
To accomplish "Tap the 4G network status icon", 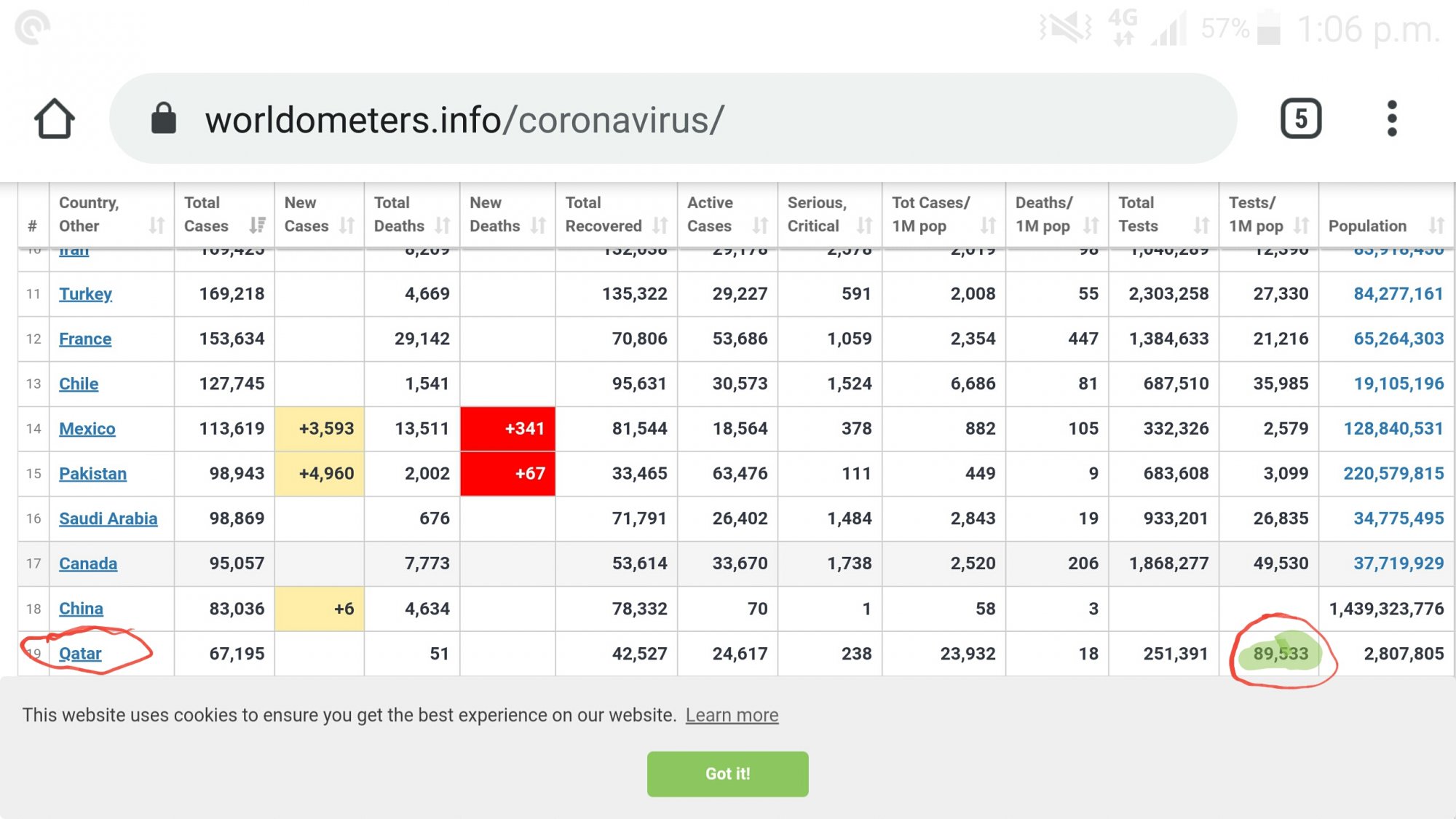I will point(1123,27).
